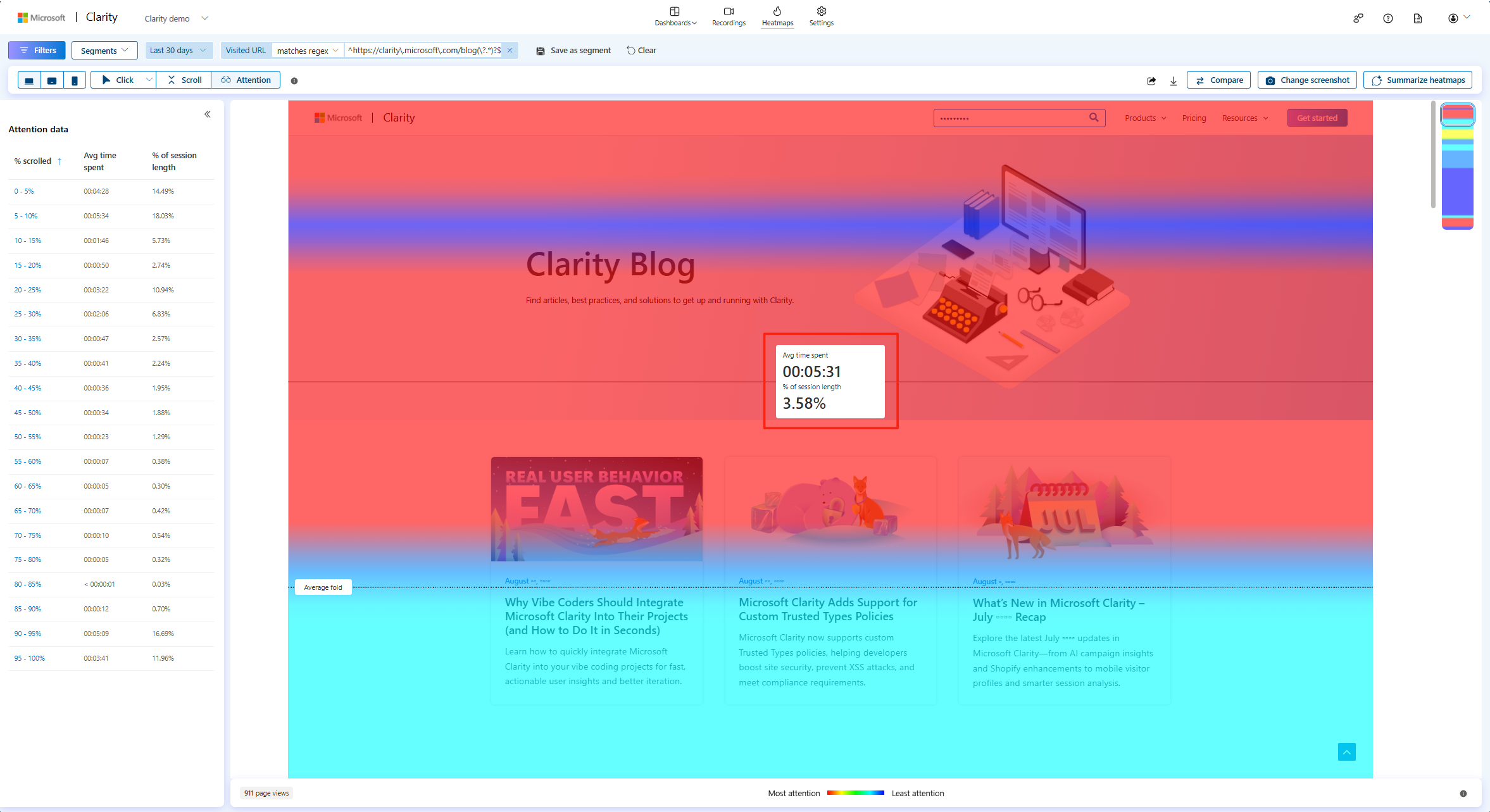Open the blog page Resources menu
Screen dimensions: 1490x812
1245,118
